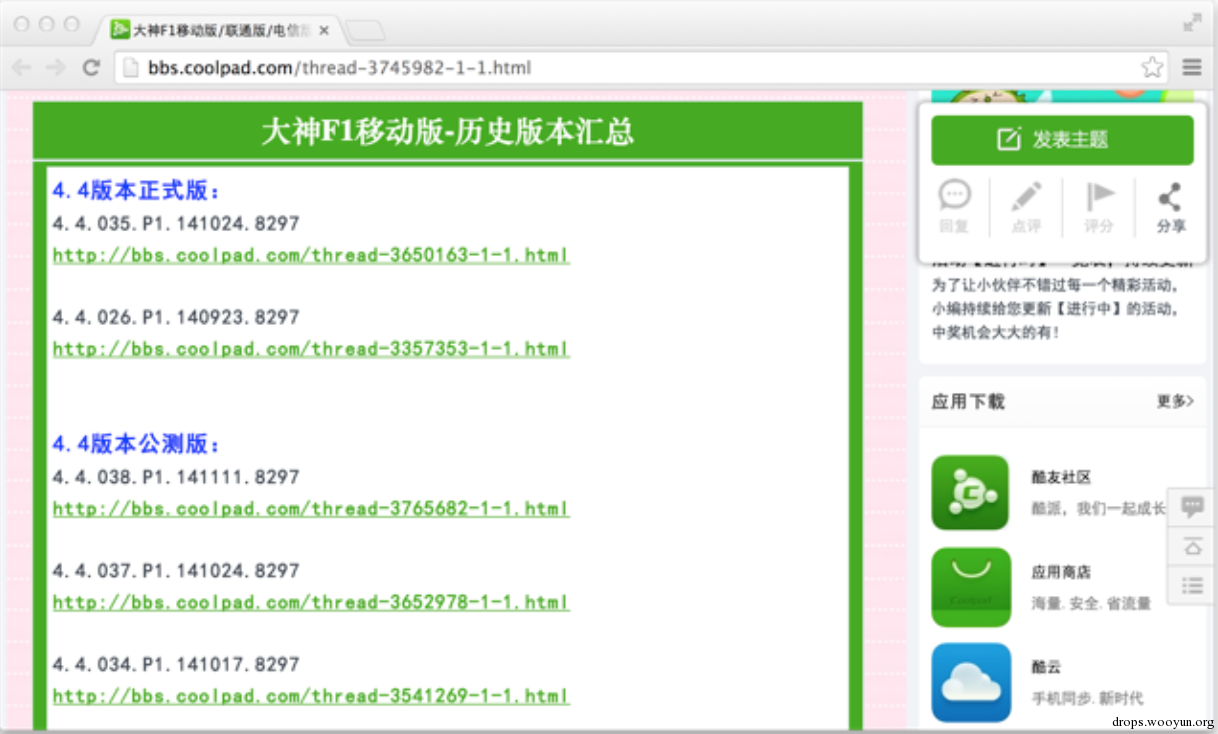This screenshot has width=1218, height=734.
Task: Click the browser forward arrow
Action: pos(56,68)
